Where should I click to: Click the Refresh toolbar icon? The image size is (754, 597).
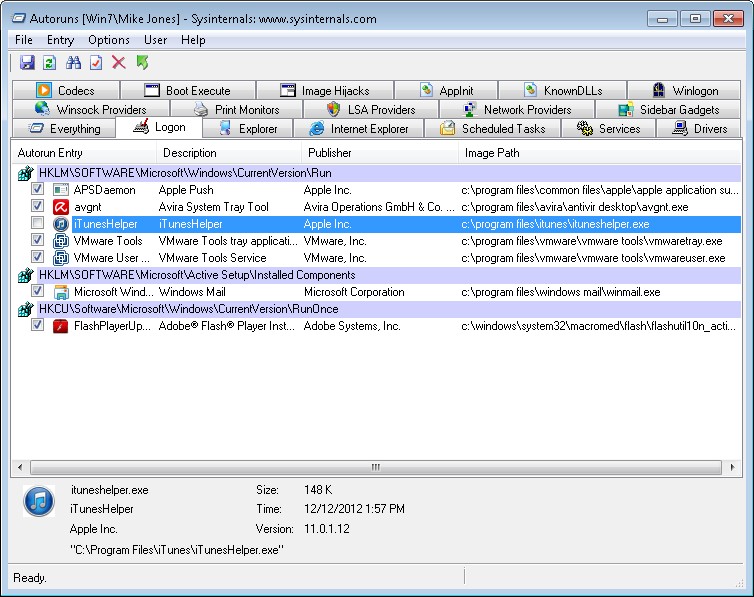(x=50, y=62)
